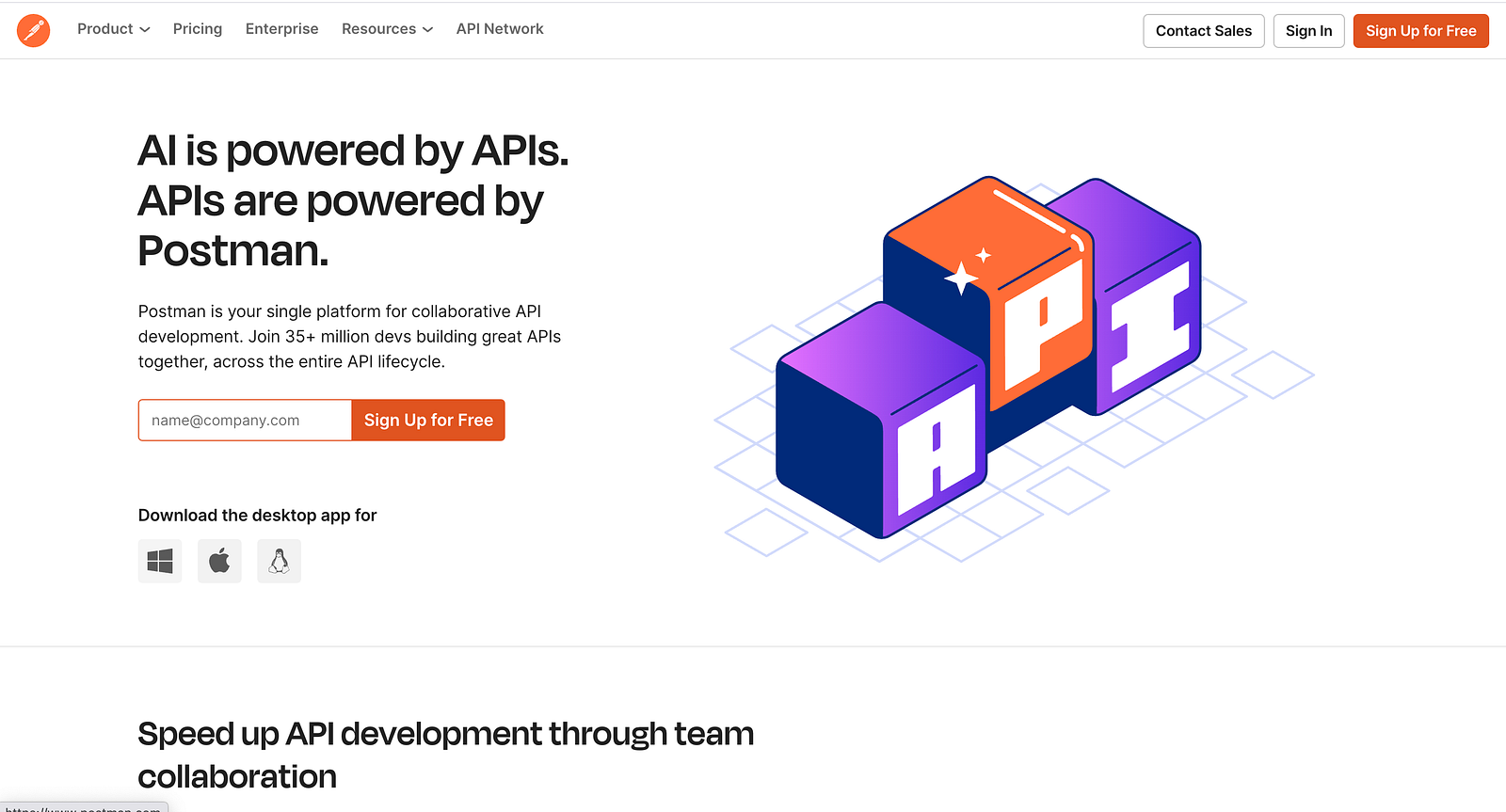Expand the Product dropdown menu
This screenshot has width=1506, height=812.
[x=114, y=29]
